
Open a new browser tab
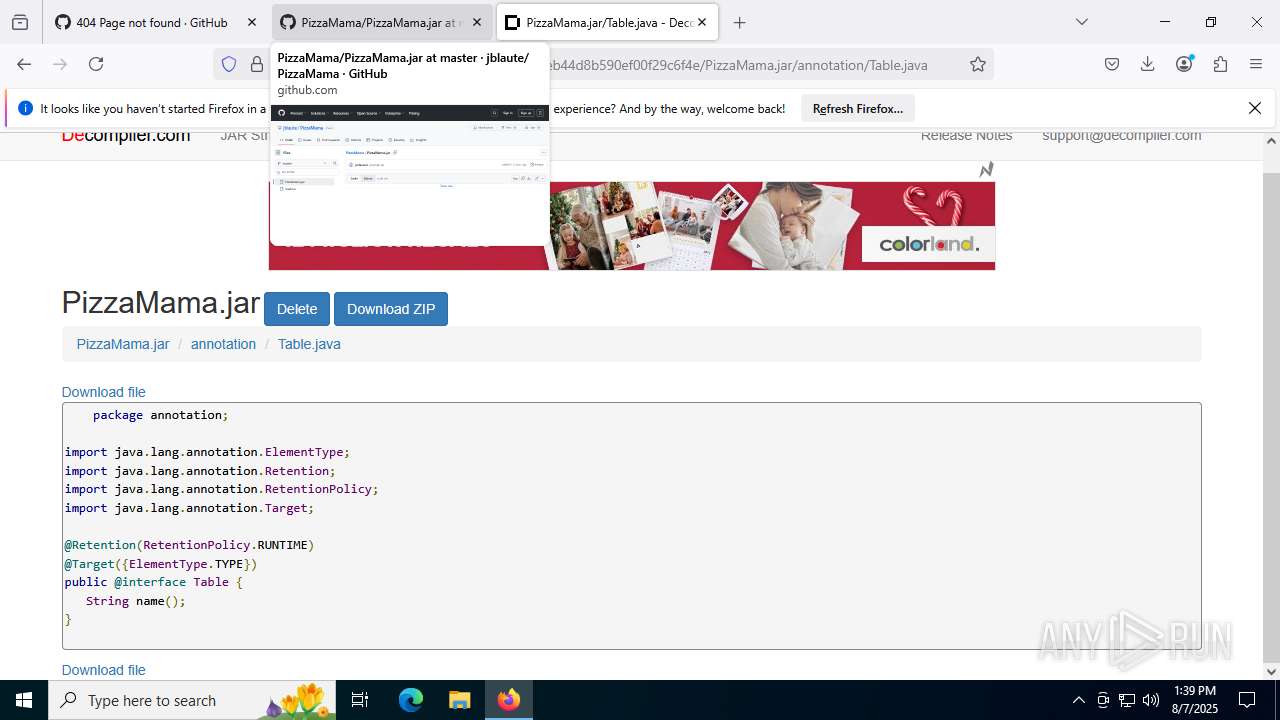click(739, 22)
